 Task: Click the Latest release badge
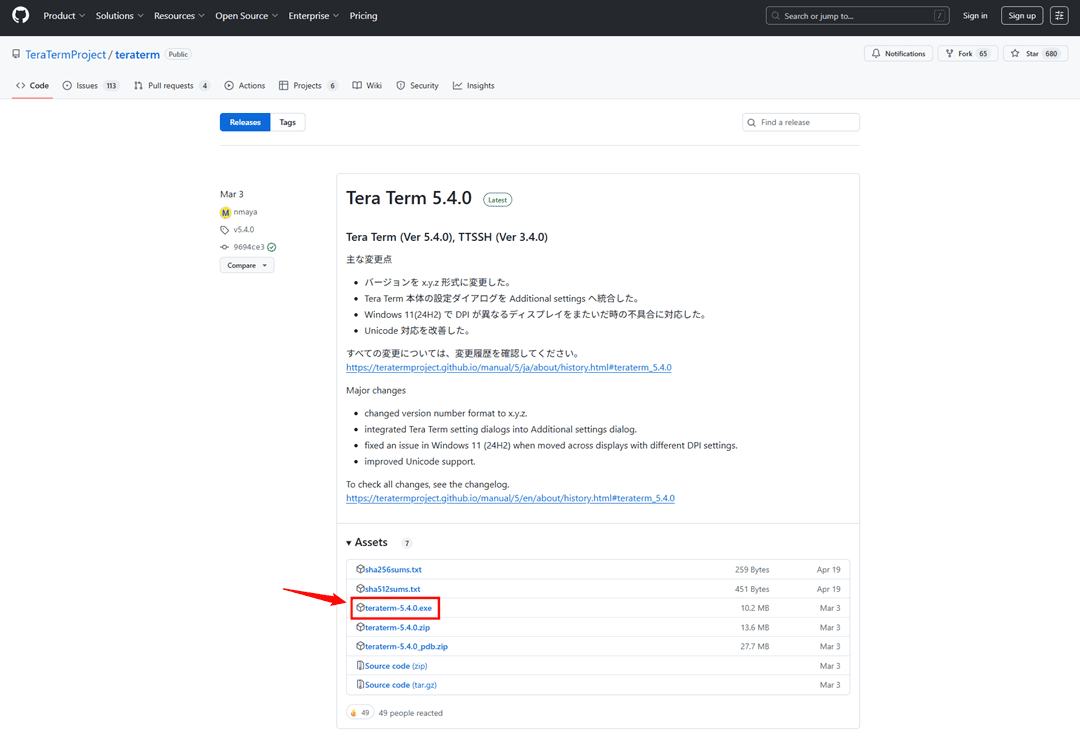pos(497,200)
